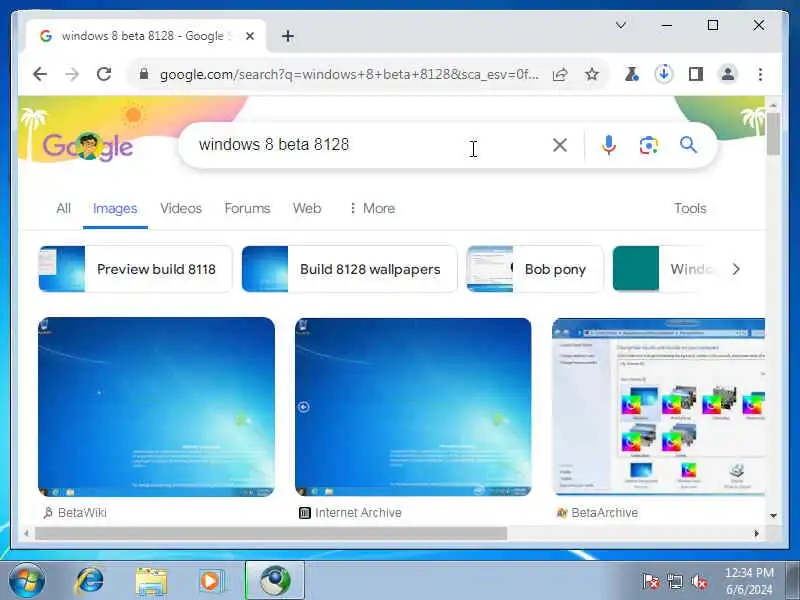This screenshot has width=800, height=600.
Task: Close the Google search tab
Action: tap(249, 36)
